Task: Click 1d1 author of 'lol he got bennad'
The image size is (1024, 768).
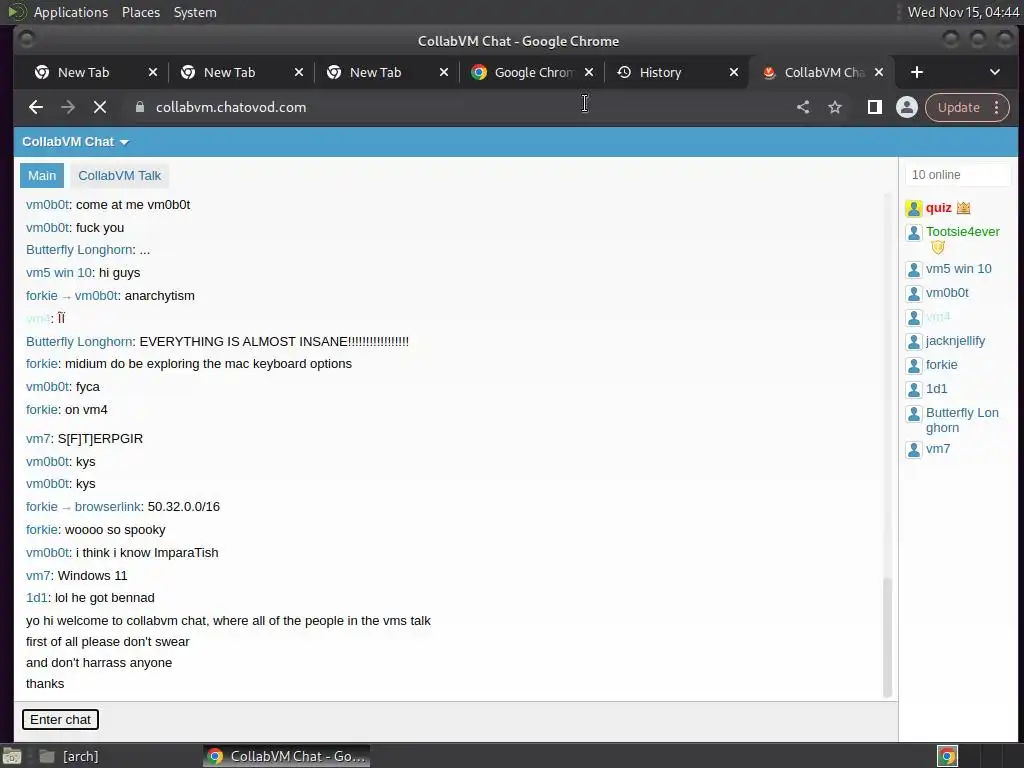Action: pyautogui.click(x=37, y=598)
